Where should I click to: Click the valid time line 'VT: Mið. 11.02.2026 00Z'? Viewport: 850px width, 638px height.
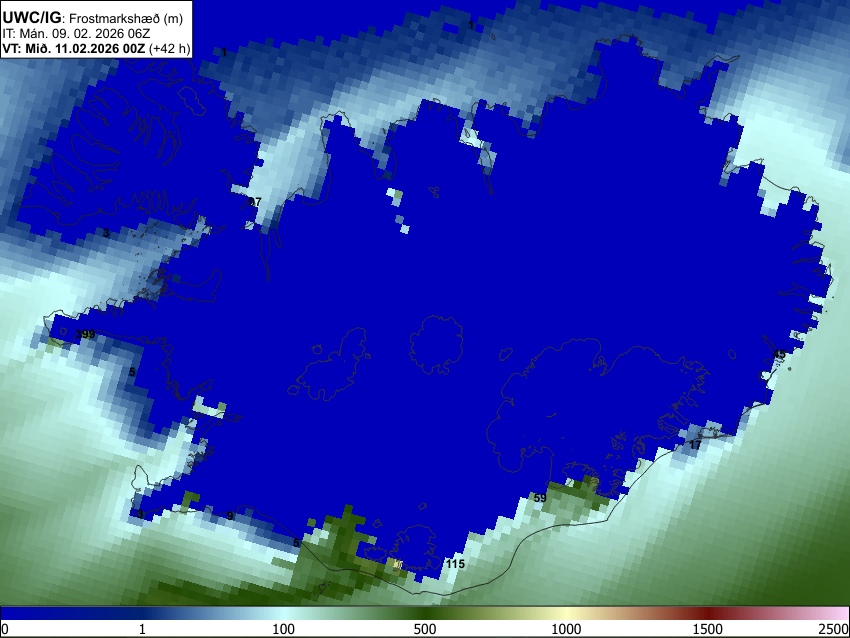click(x=74, y=48)
